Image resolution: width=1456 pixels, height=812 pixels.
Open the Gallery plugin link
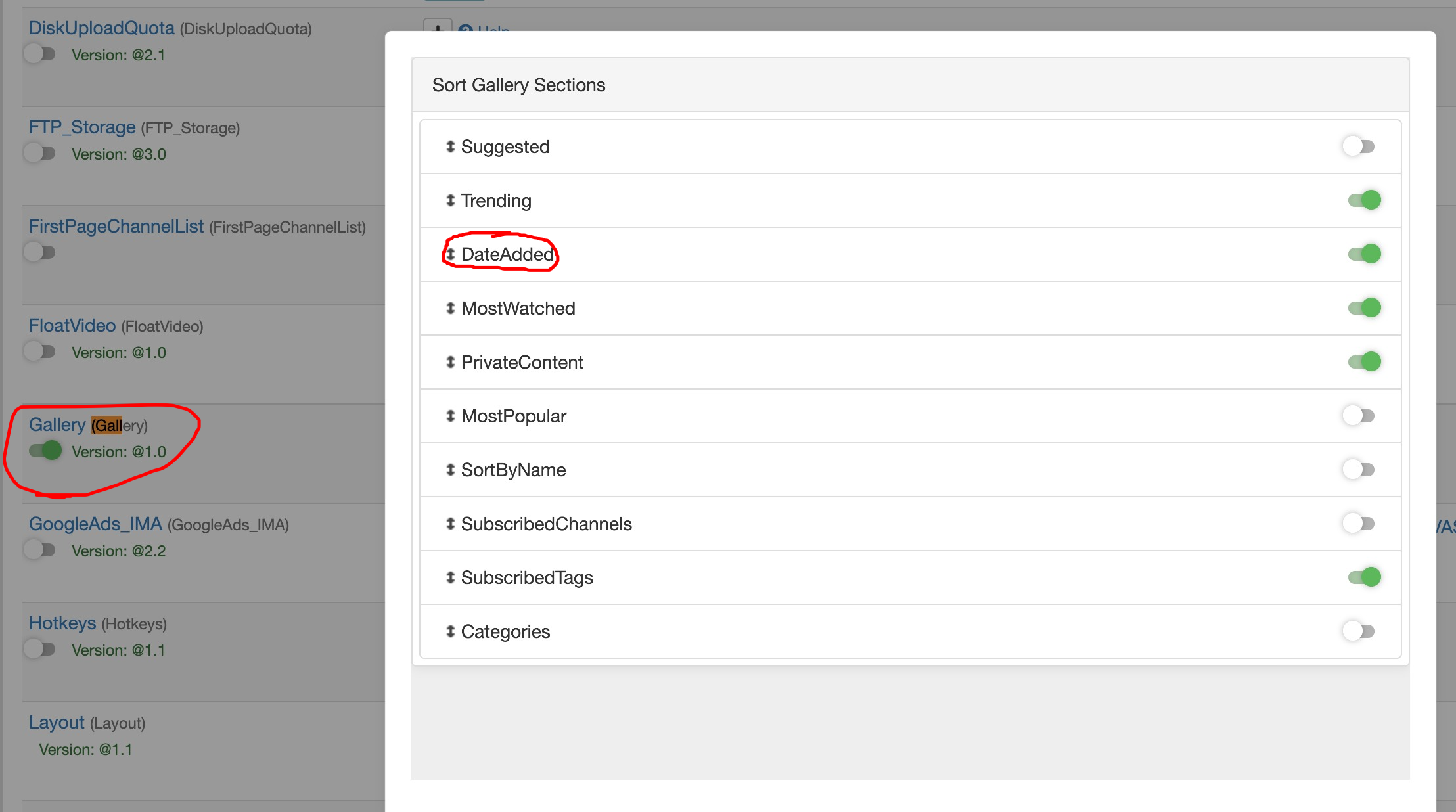[57, 425]
